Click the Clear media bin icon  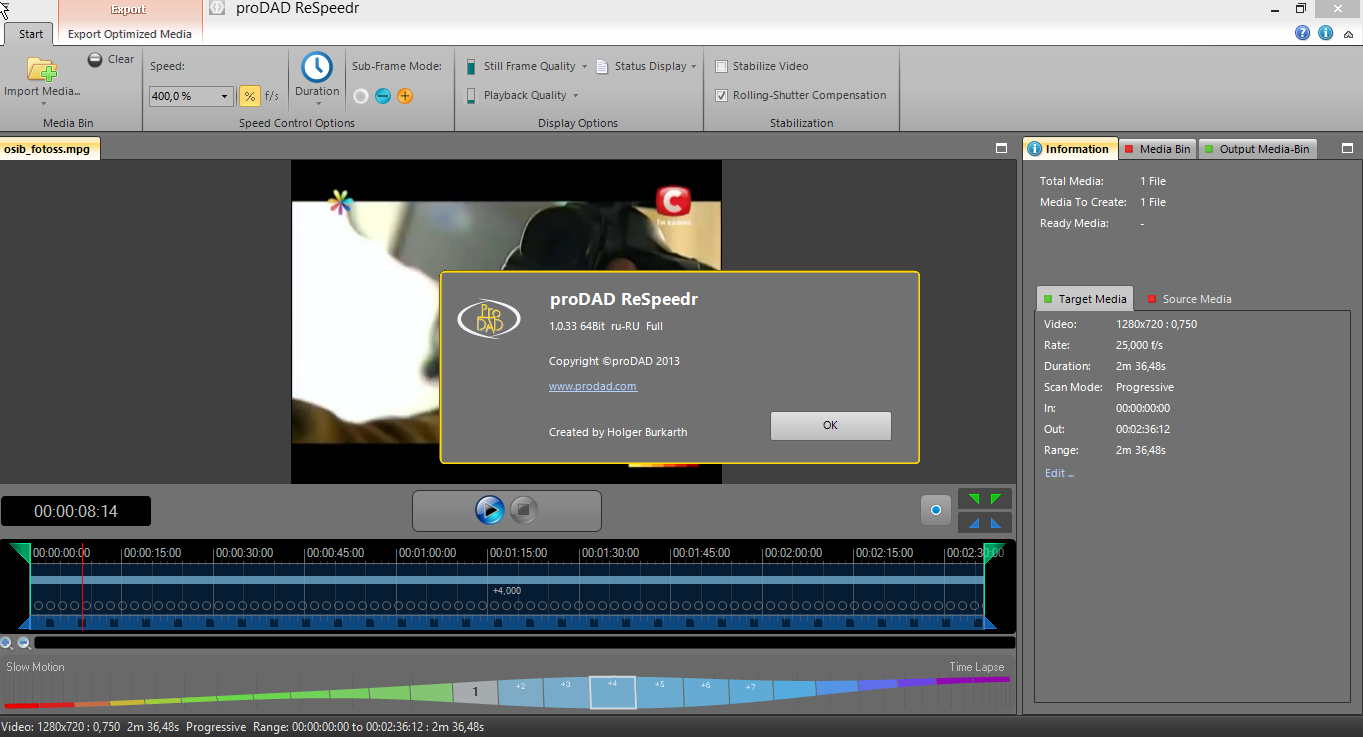click(95, 60)
